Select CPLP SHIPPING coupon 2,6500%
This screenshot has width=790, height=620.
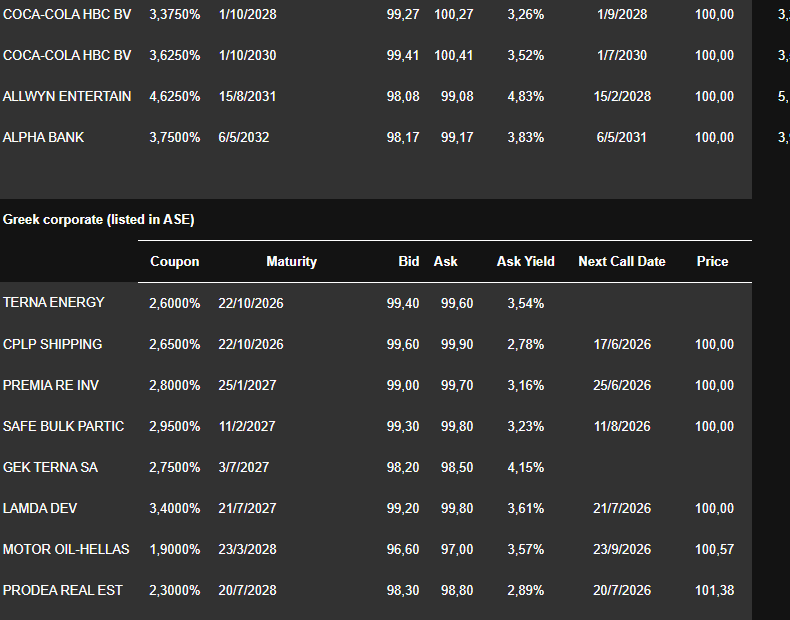(174, 344)
